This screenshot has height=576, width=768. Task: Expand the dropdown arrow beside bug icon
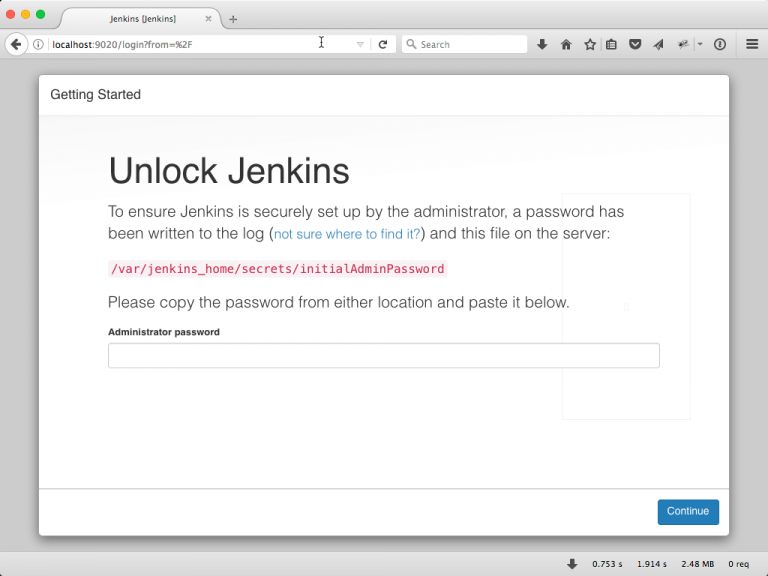700,44
